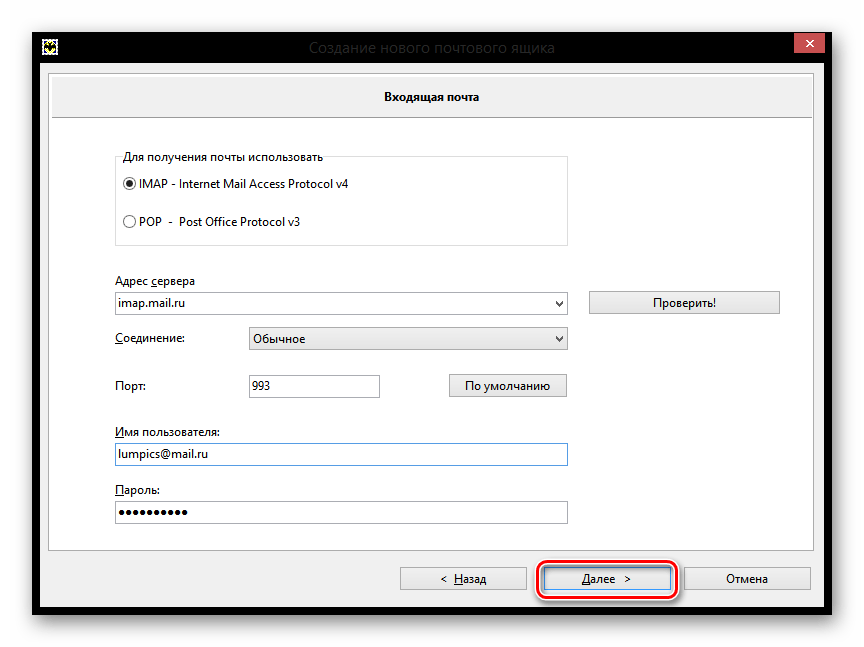Click the Имя пользователя: label
This screenshot has width=864, height=647.
167,432
